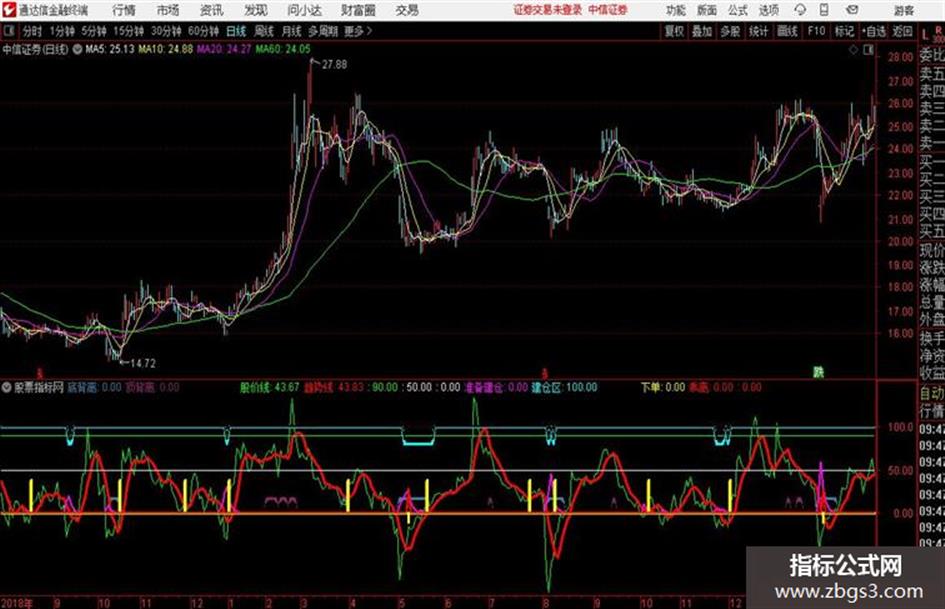This screenshot has width=945, height=609.
Task: Expand the 更多 > period options
Action: (x=358, y=31)
